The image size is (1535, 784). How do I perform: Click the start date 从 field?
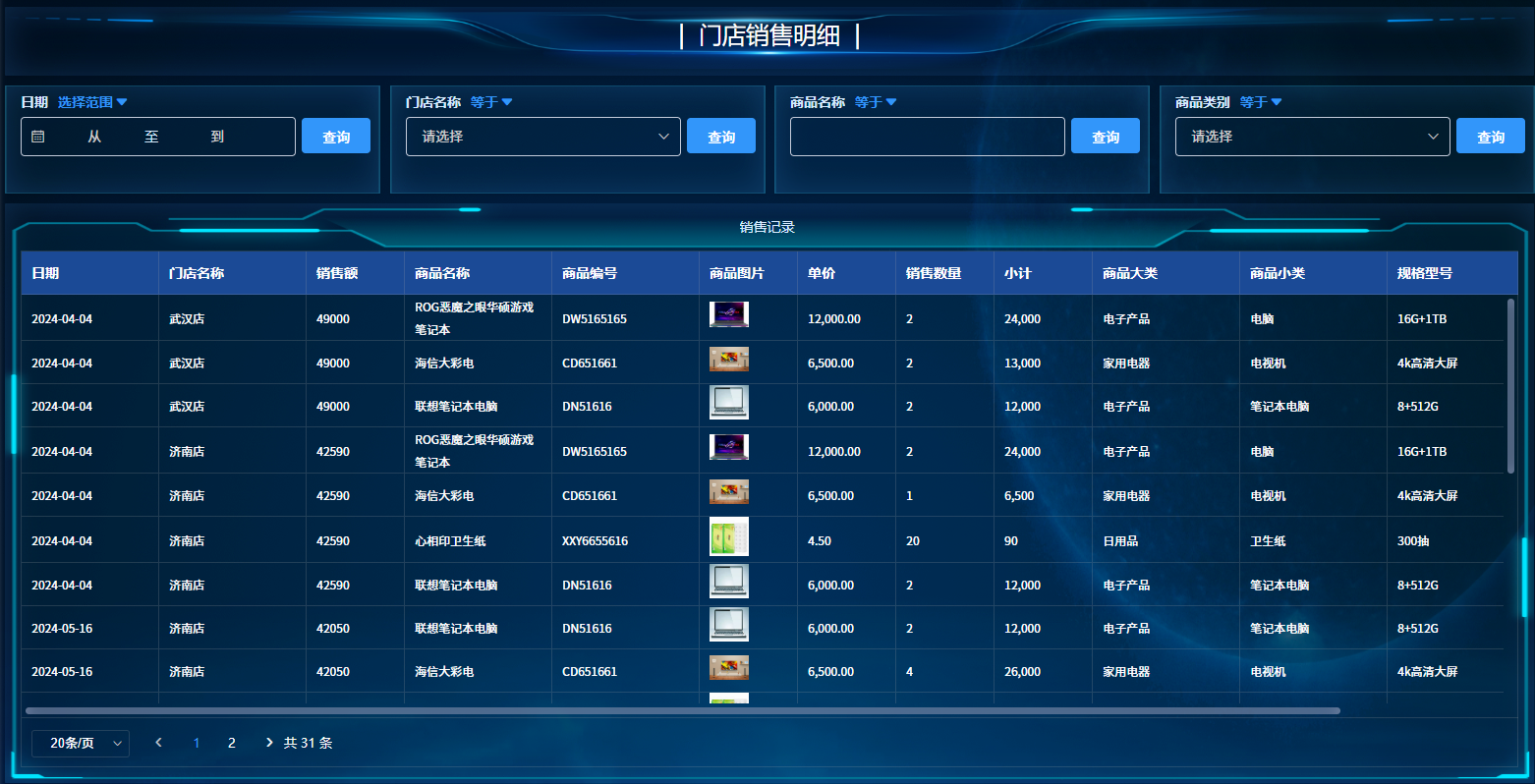pyautogui.click(x=95, y=137)
